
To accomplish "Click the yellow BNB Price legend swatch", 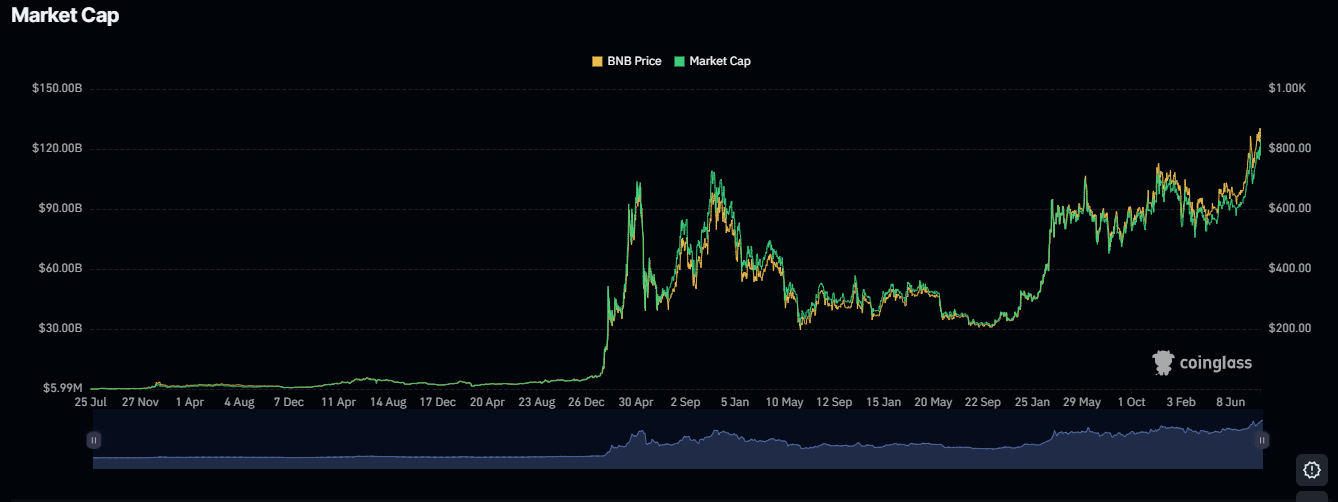I will click(598, 61).
